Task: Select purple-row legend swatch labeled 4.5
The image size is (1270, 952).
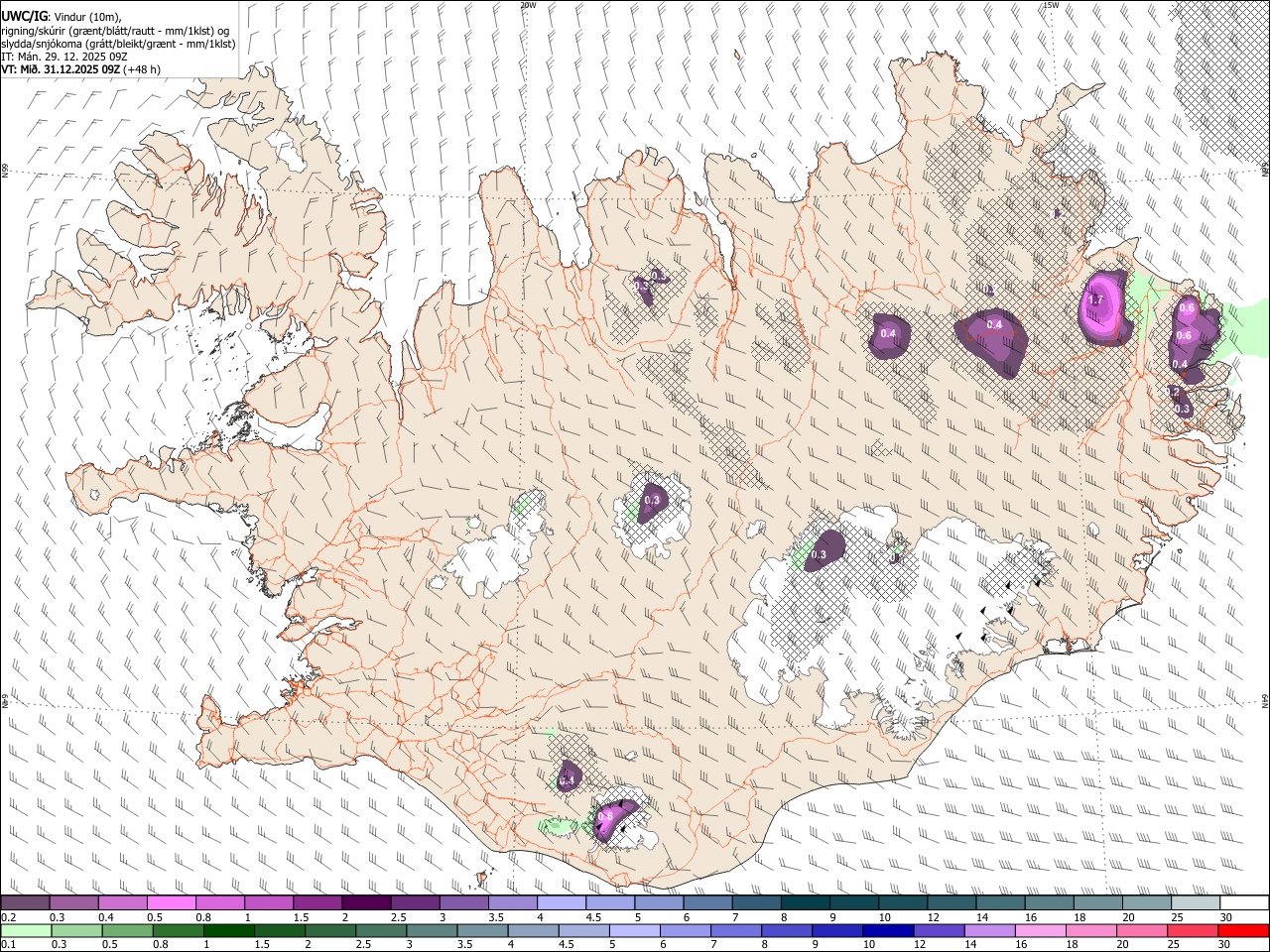Action: tap(609, 903)
